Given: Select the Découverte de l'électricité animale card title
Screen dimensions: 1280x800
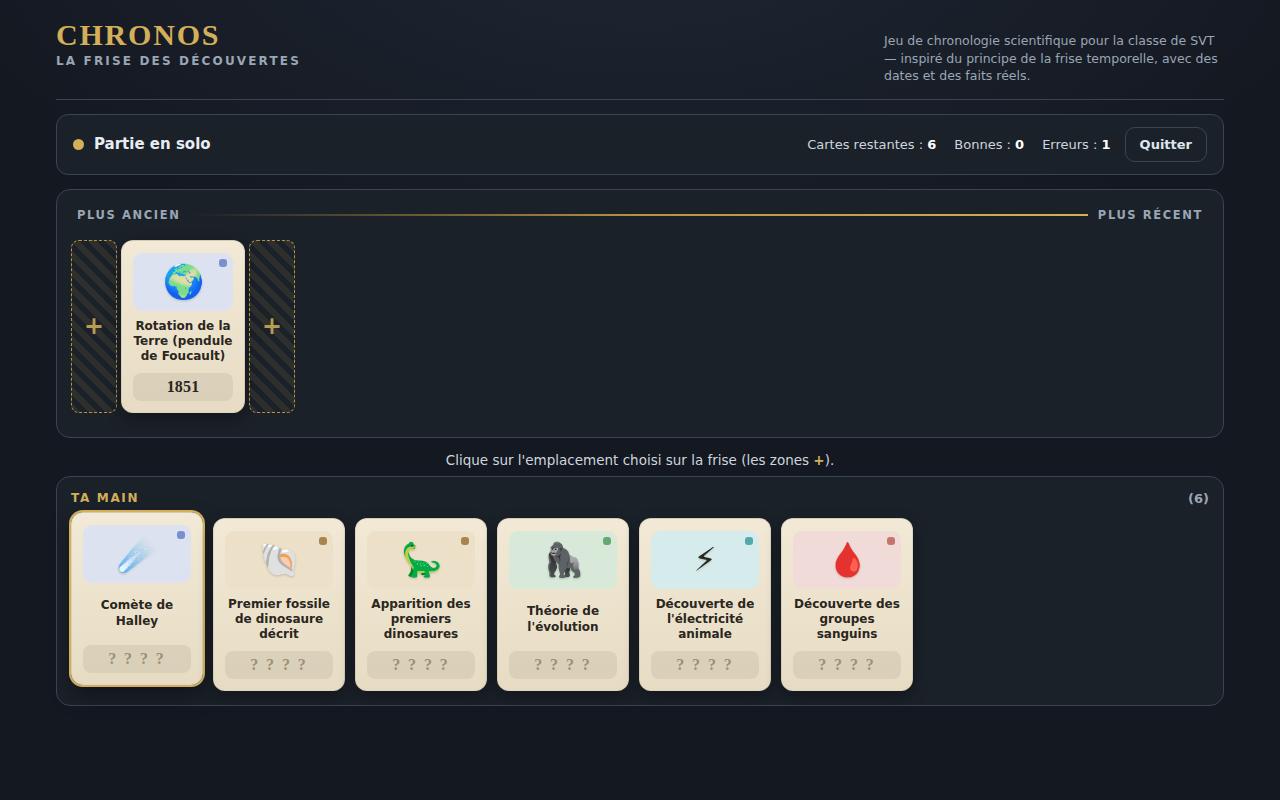Looking at the screenshot, I should (x=705, y=618).
